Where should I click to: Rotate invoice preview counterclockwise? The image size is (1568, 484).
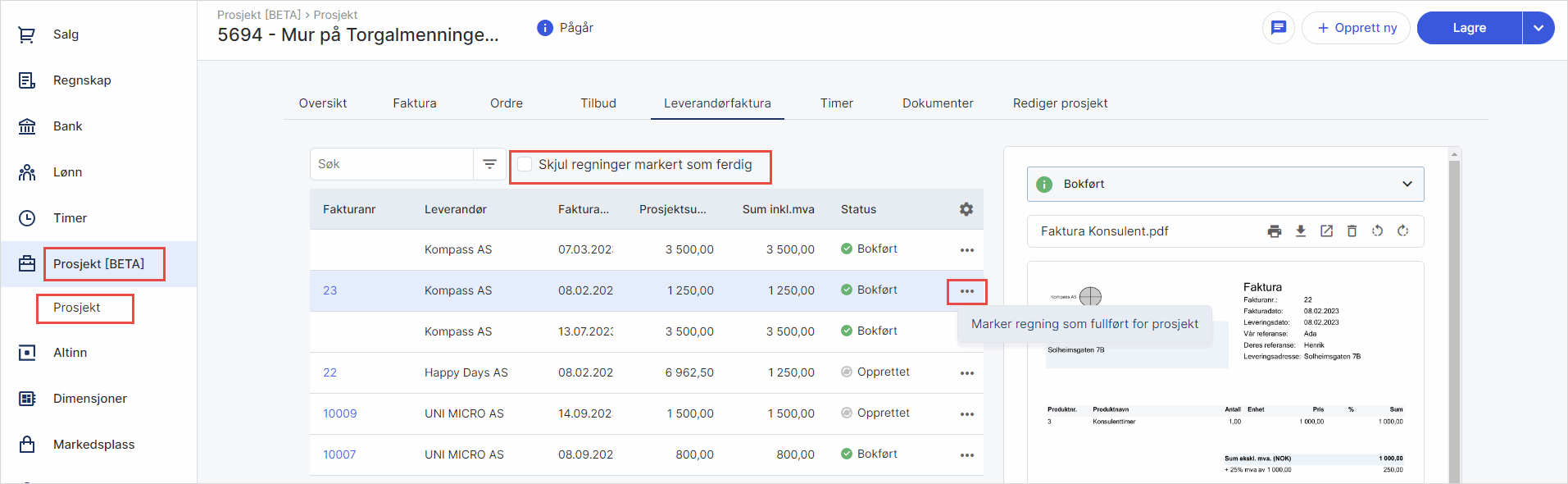coord(1377,231)
